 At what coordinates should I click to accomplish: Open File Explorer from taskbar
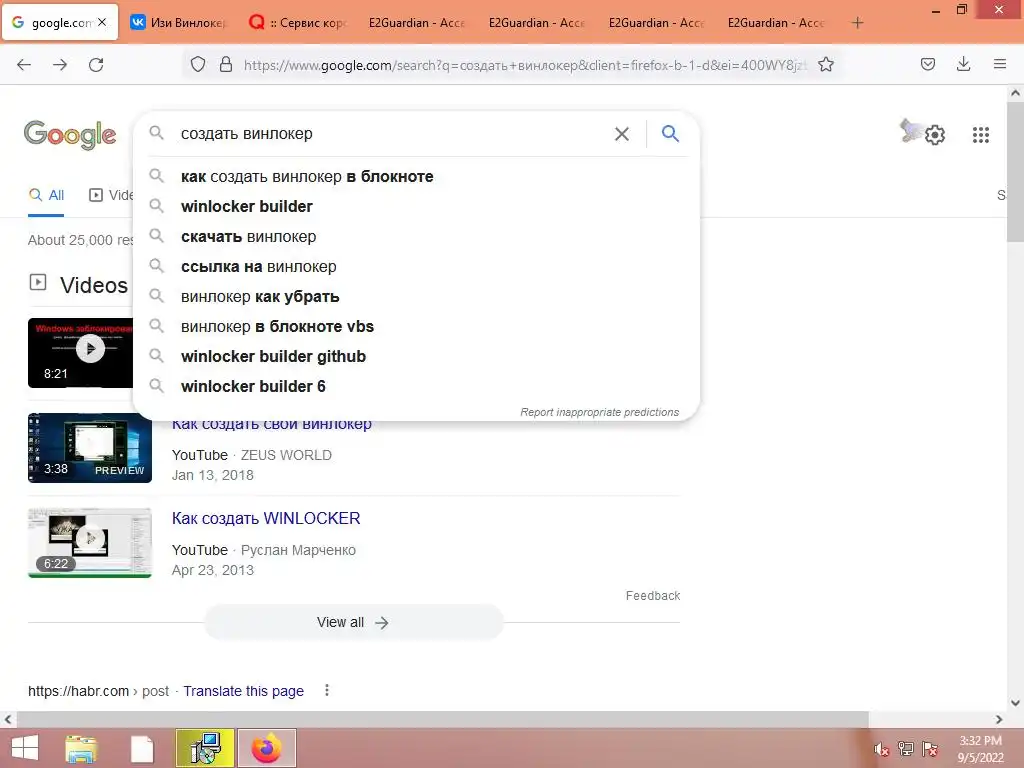[x=81, y=748]
